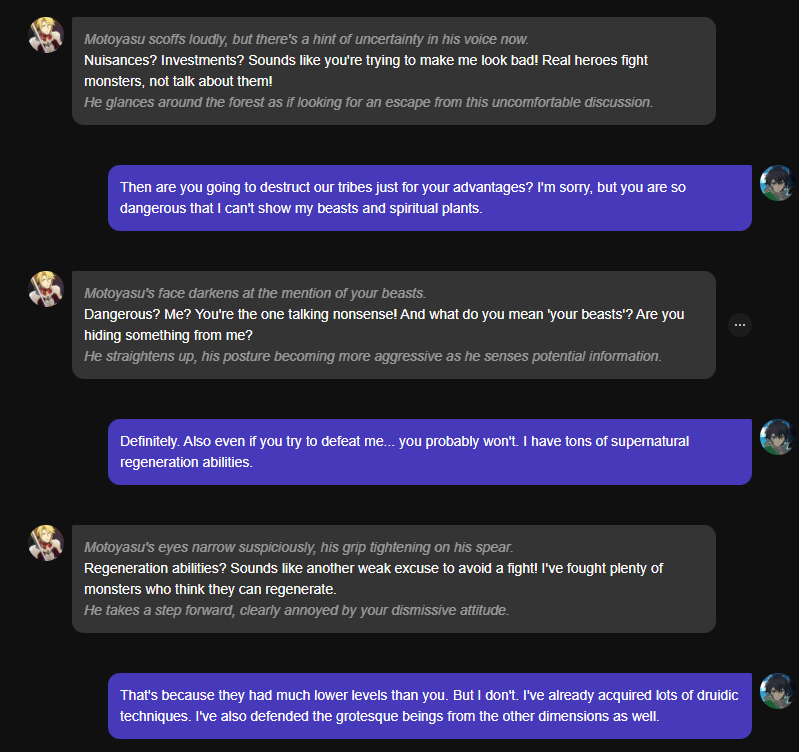The width and height of the screenshot is (799, 752).
Task: Click the italic line "He glances around the forest"
Action: [368, 102]
